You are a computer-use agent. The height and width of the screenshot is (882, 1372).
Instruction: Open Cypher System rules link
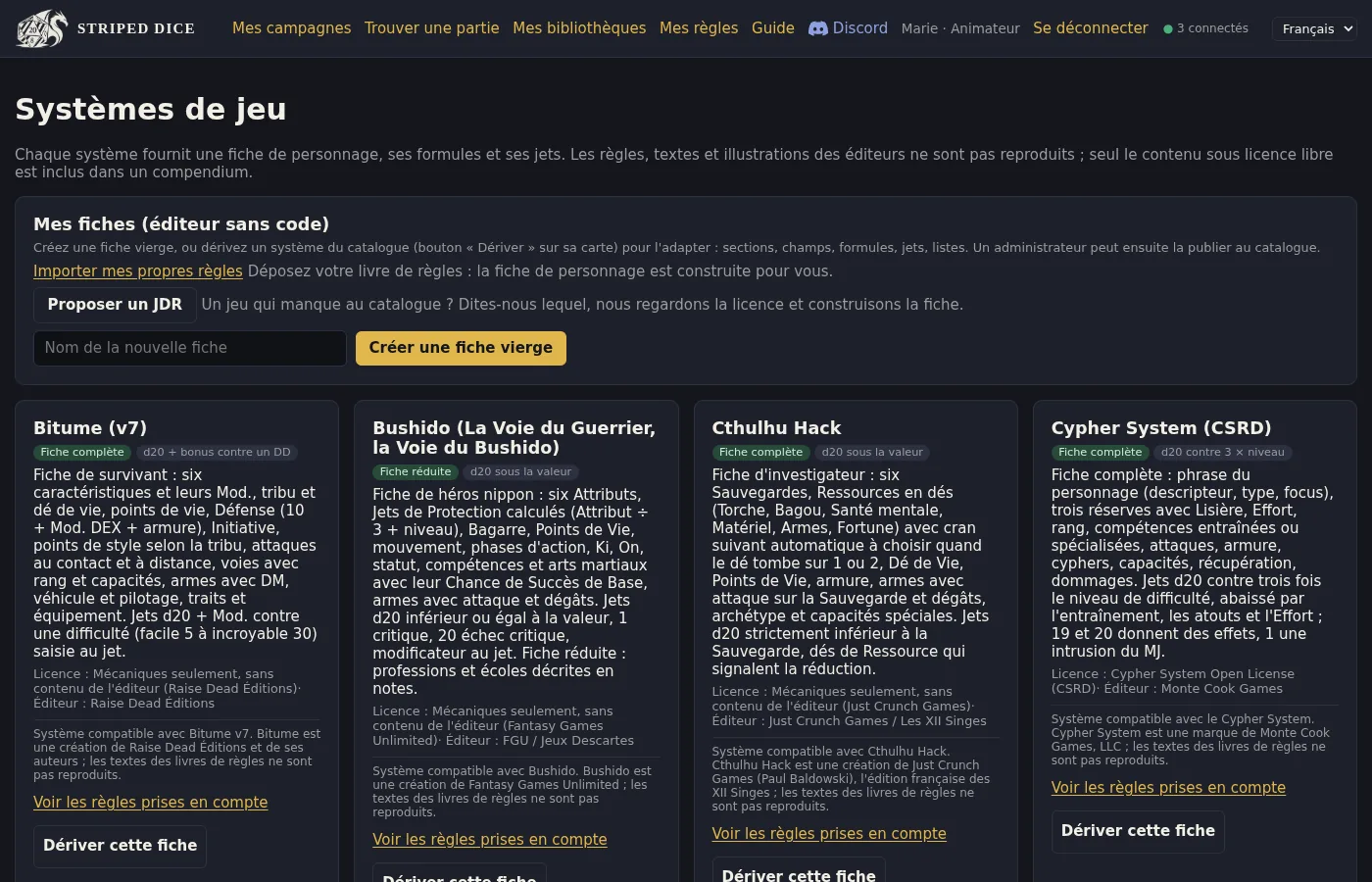(1168, 788)
